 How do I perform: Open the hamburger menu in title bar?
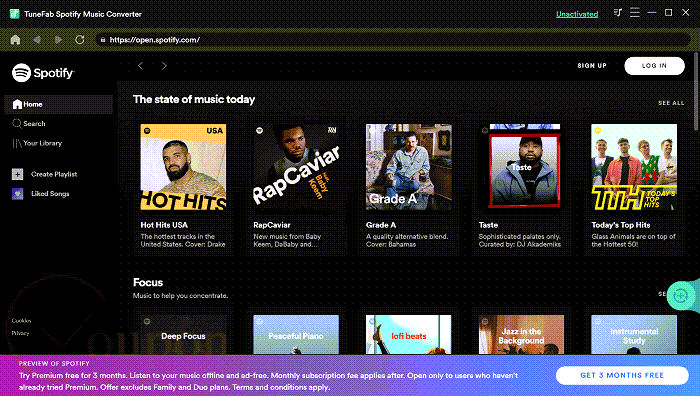634,13
